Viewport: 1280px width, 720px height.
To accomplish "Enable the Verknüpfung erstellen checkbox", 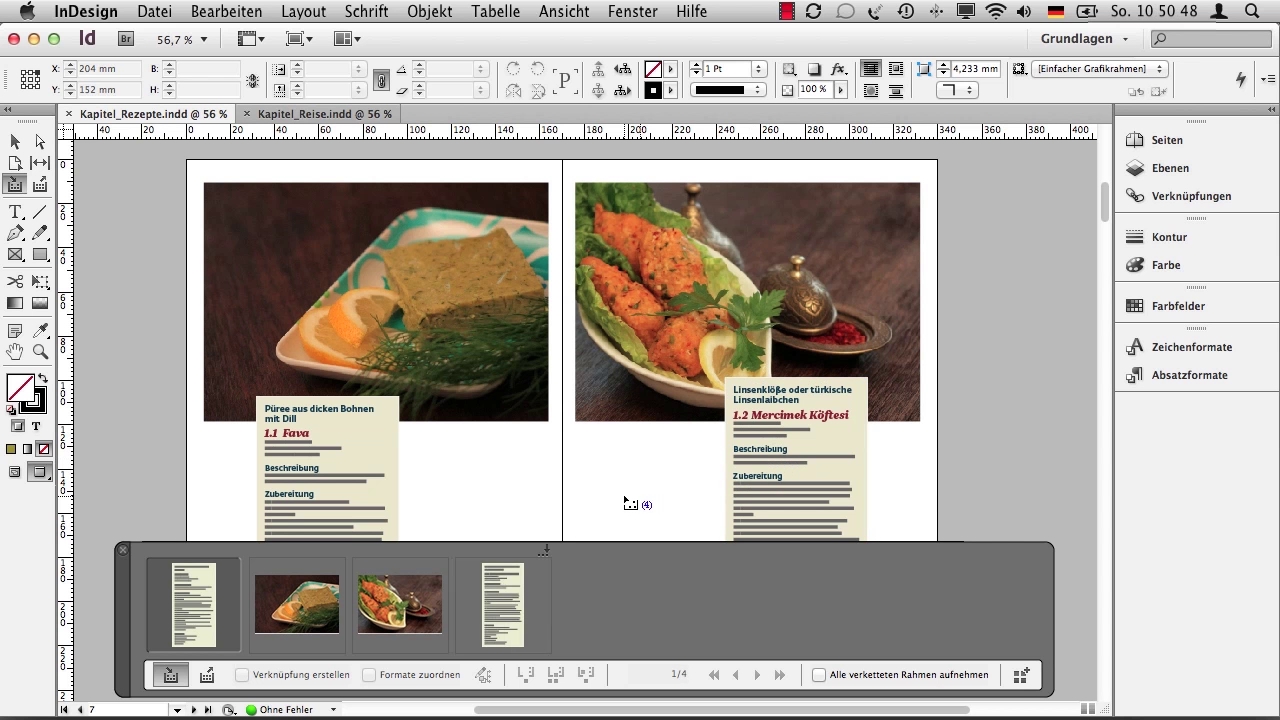I will [x=242, y=675].
